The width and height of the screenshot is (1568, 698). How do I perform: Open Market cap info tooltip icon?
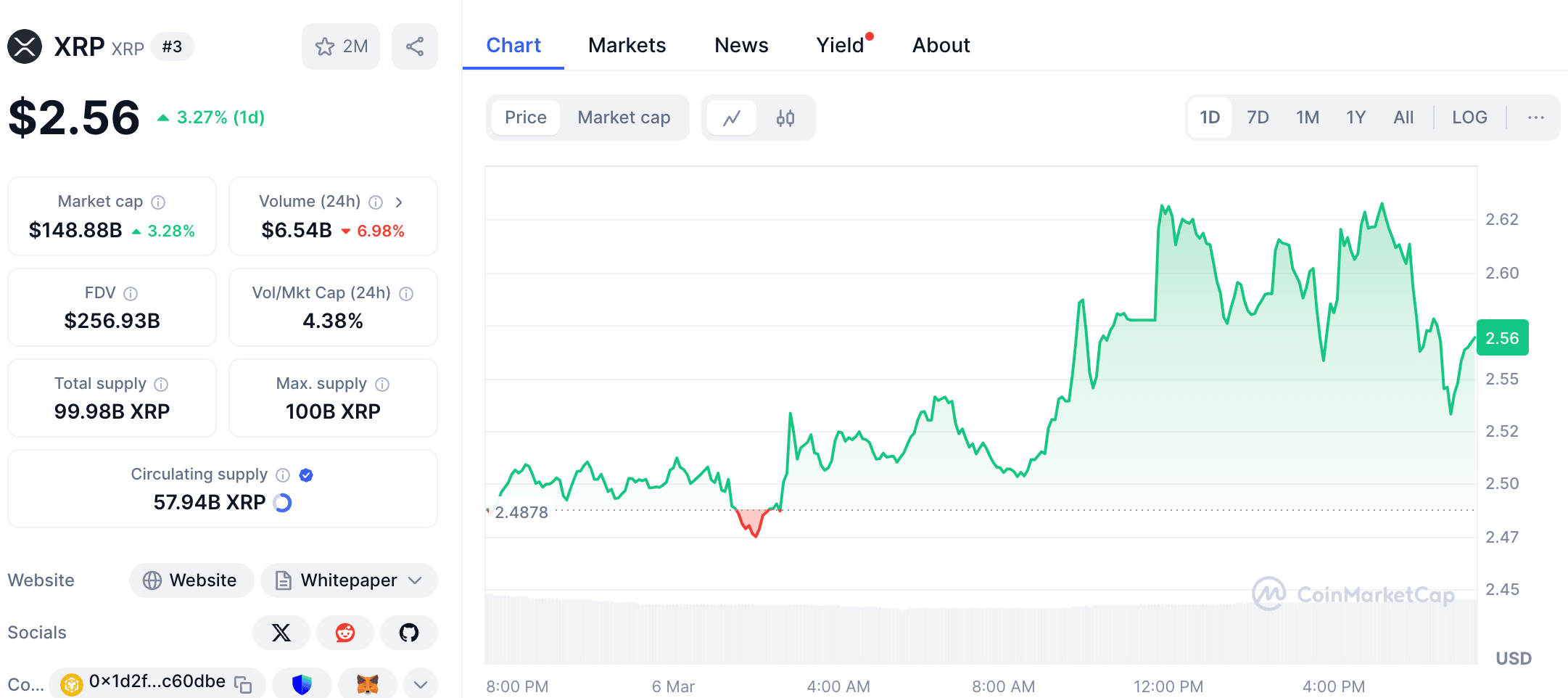tap(158, 202)
